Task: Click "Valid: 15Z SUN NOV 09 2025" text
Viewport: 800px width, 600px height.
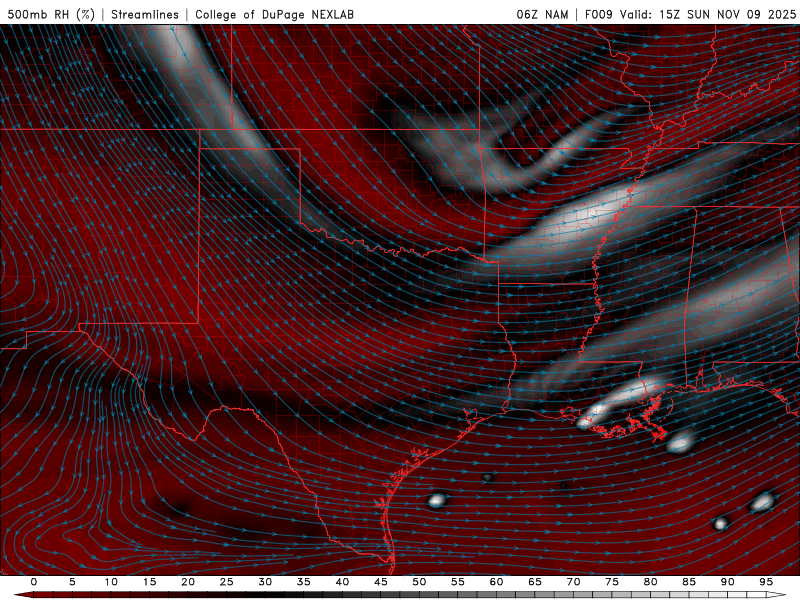Action: (708, 14)
